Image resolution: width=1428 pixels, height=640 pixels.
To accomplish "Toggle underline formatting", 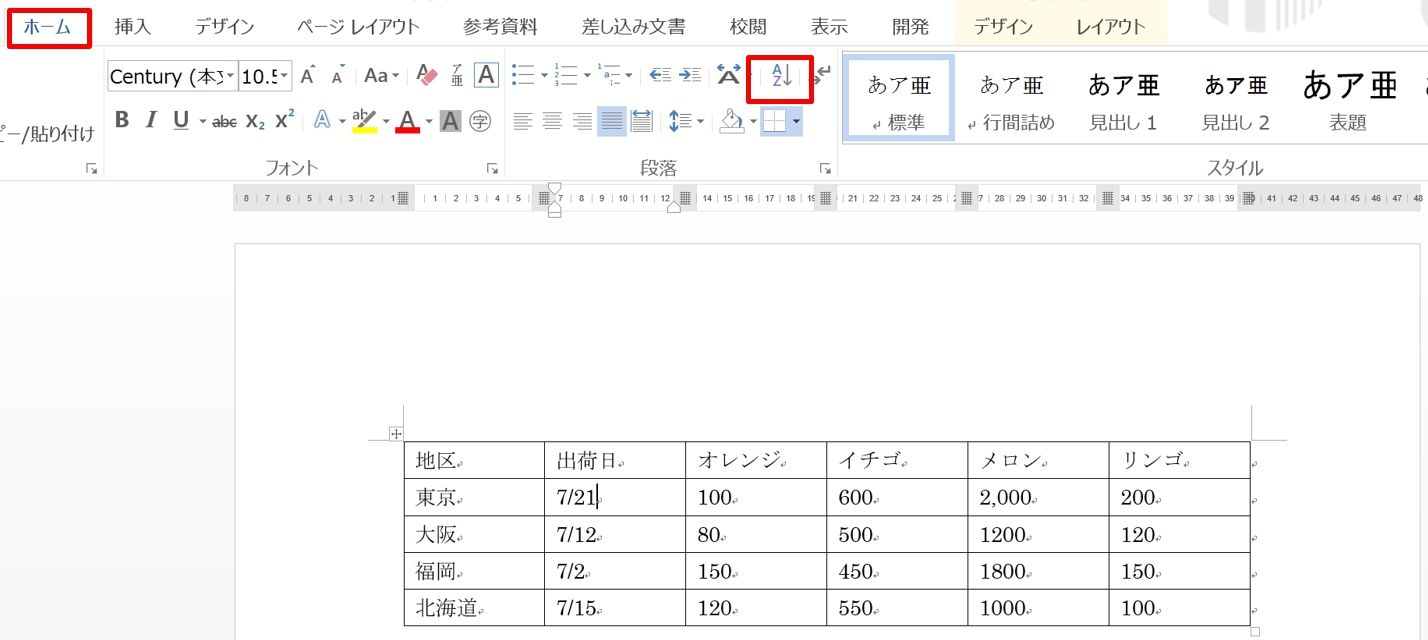I will [x=181, y=121].
